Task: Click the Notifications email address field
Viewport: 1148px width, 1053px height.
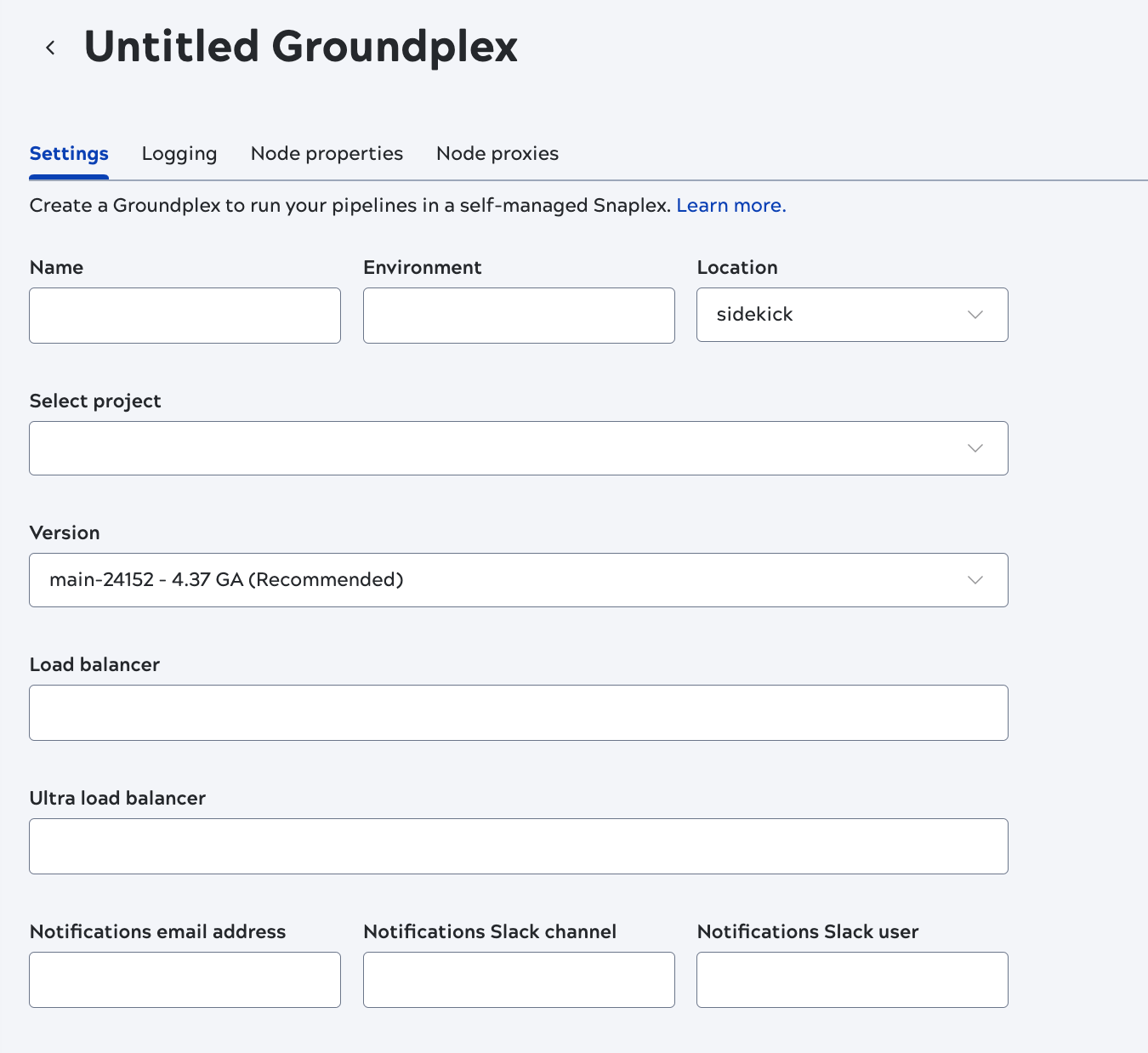Action: [x=185, y=980]
